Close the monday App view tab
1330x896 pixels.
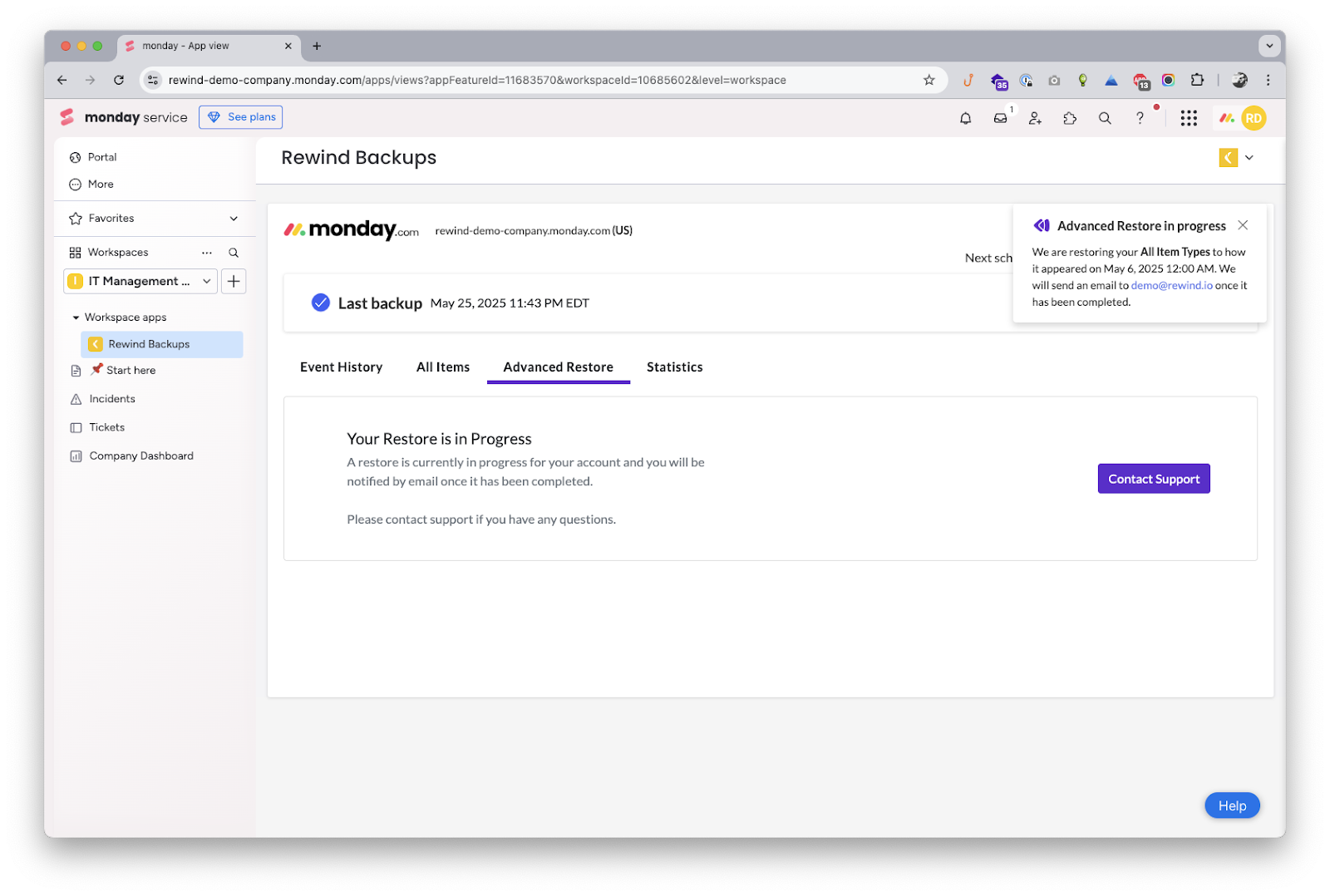click(288, 46)
